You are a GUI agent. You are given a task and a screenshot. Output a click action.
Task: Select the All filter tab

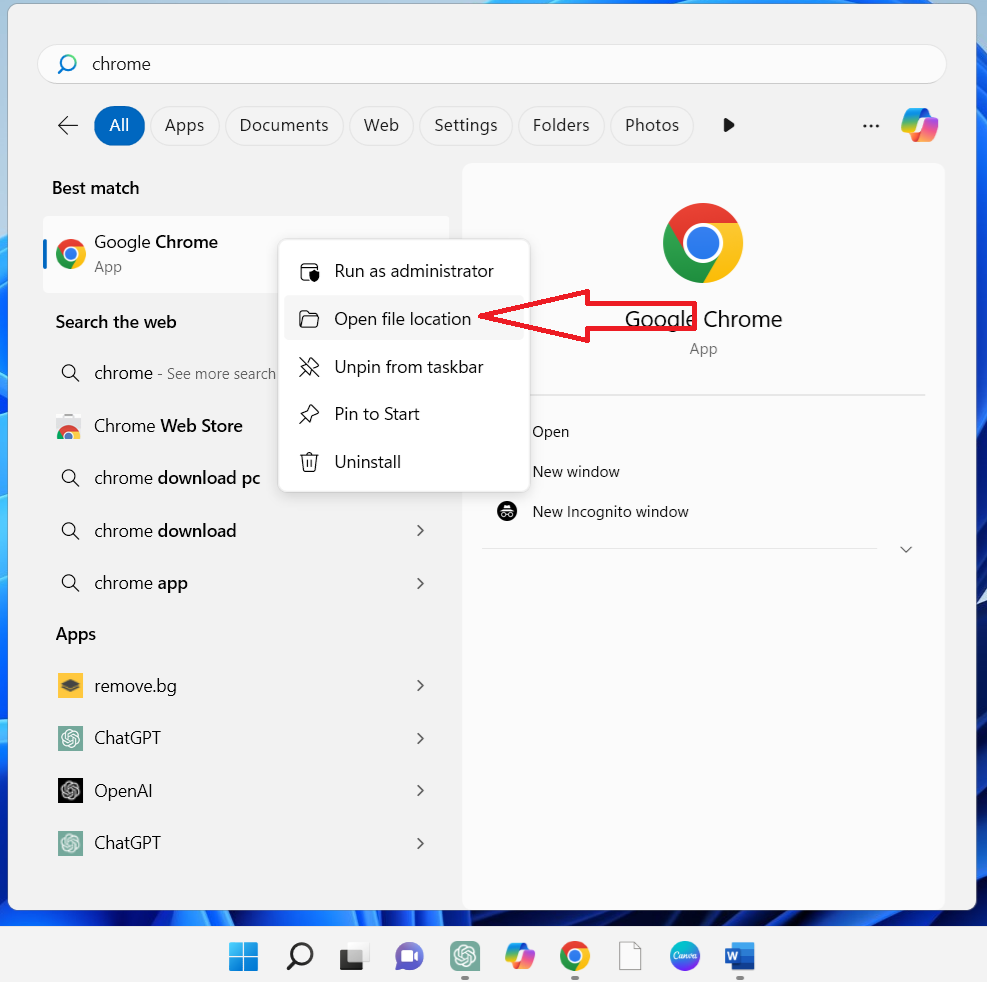(x=120, y=125)
